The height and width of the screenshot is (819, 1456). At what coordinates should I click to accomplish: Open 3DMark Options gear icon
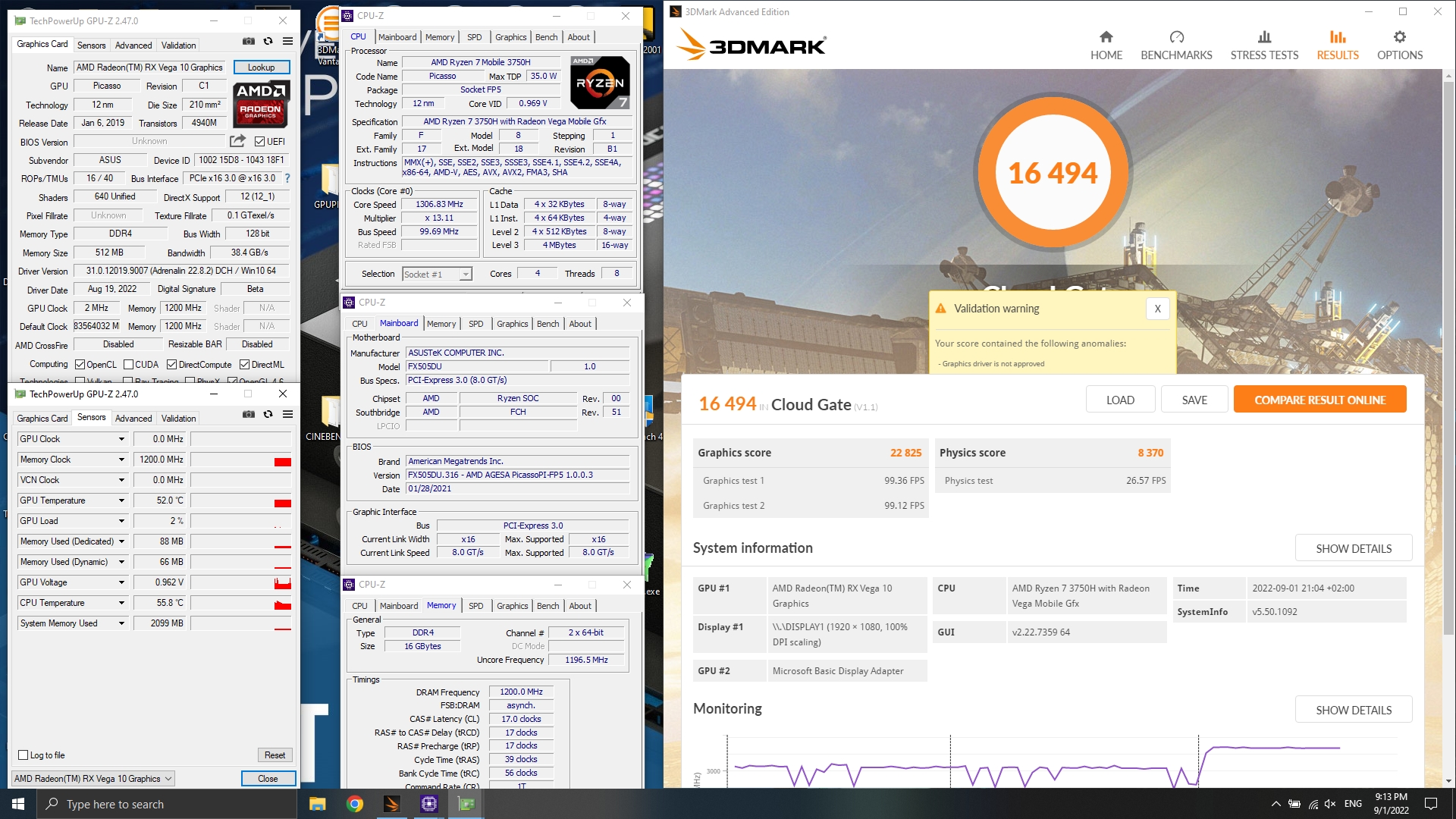1400,37
